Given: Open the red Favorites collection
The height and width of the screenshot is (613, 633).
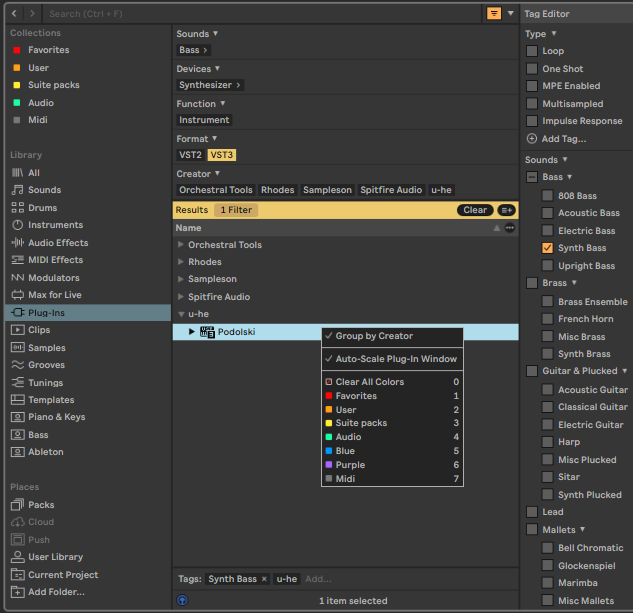Looking at the screenshot, I should tap(41, 50).
